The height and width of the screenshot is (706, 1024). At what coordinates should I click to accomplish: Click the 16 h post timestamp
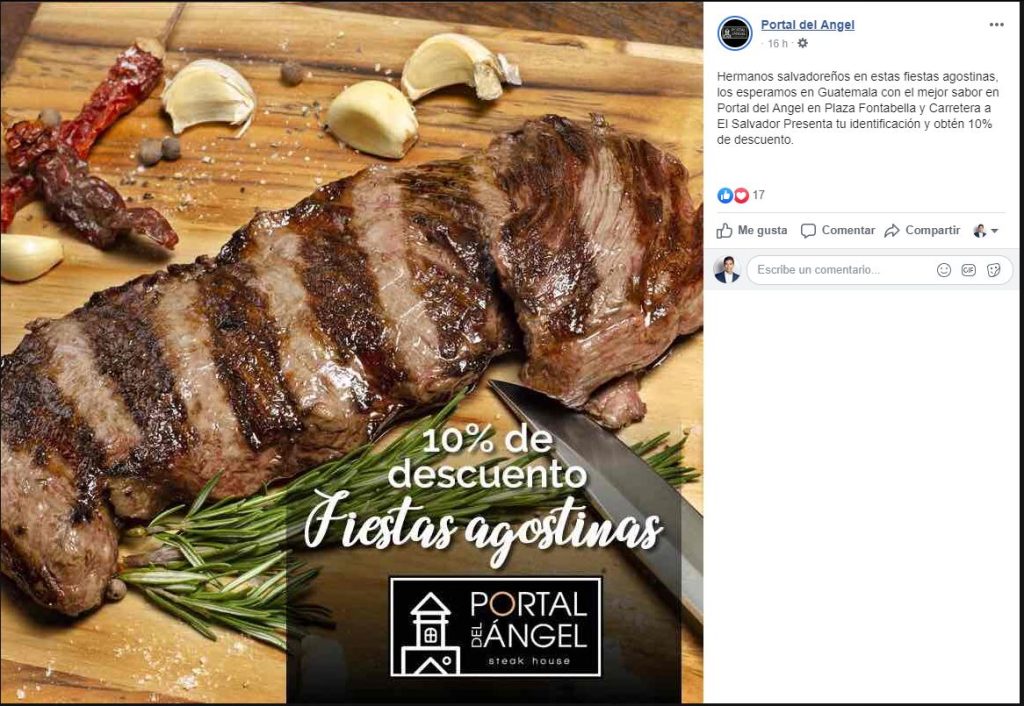pyautogui.click(x=777, y=43)
